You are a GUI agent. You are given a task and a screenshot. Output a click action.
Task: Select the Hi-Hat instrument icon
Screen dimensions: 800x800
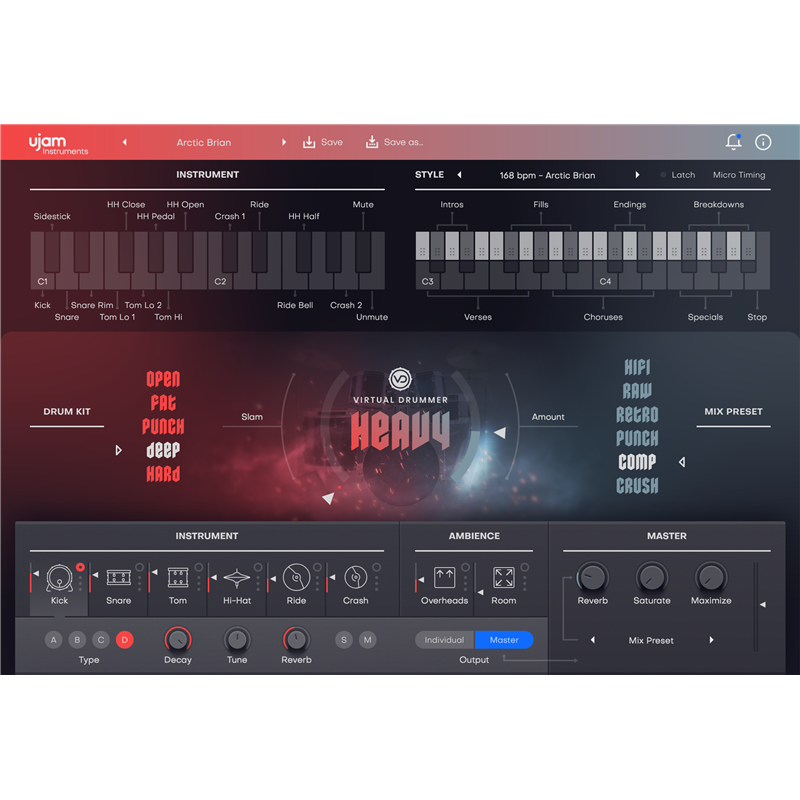[237, 578]
